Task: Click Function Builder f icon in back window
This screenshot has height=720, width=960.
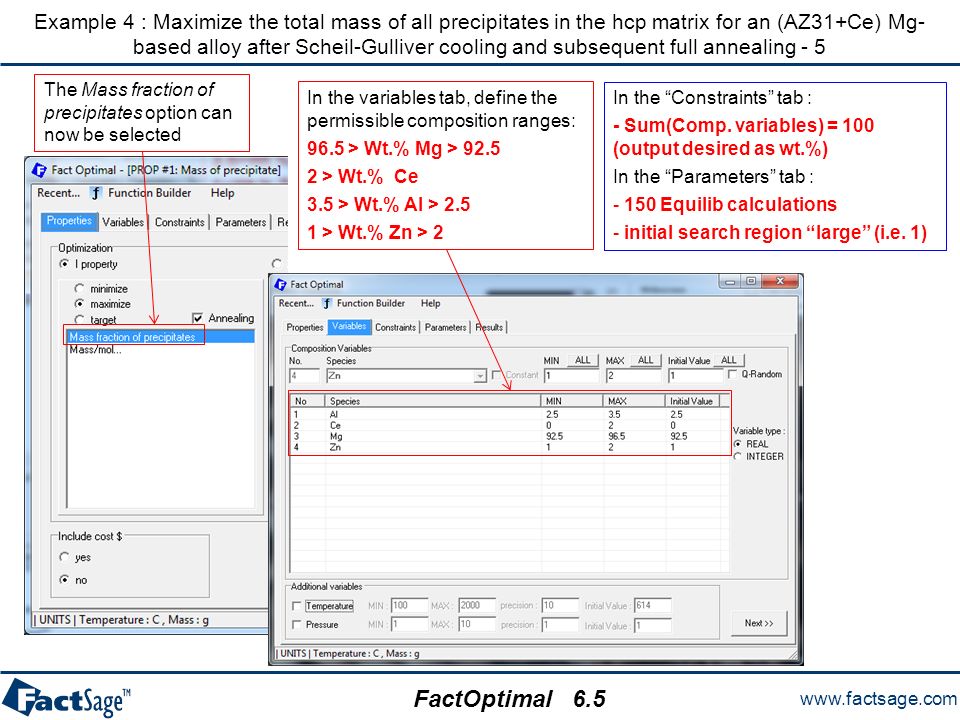Action: 95,193
